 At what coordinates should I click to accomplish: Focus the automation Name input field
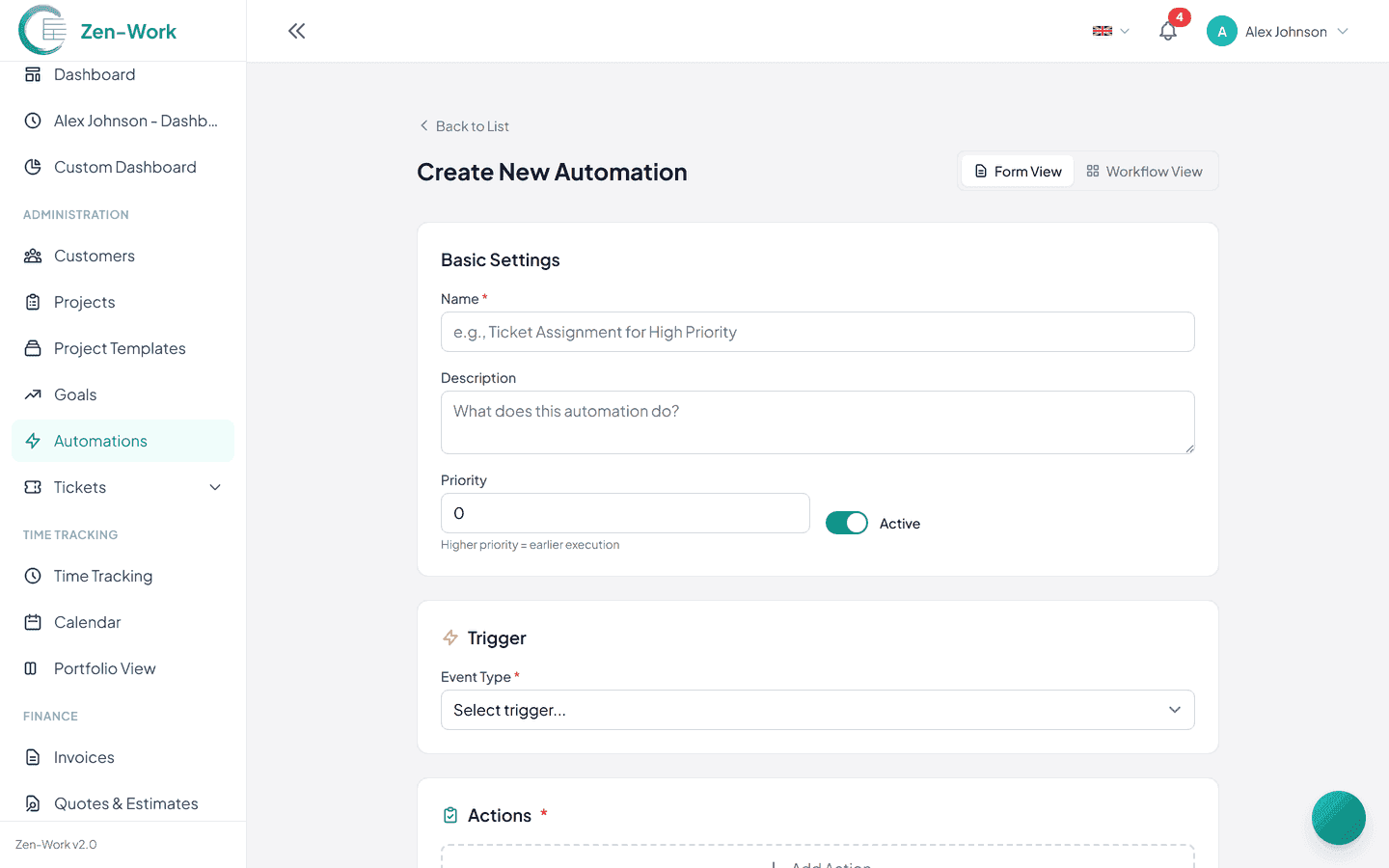818,332
